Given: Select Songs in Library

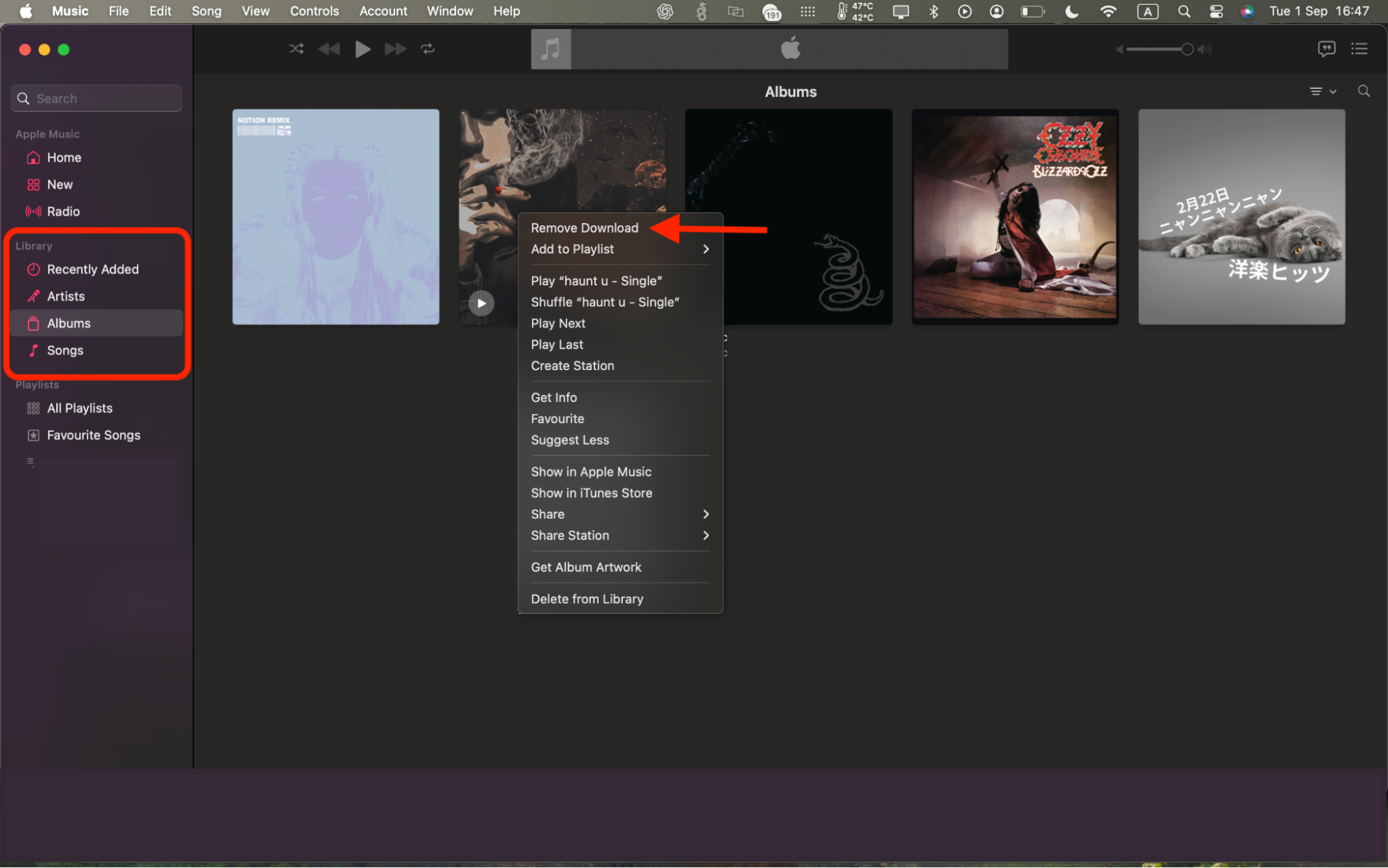Looking at the screenshot, I should click(97, 351).
